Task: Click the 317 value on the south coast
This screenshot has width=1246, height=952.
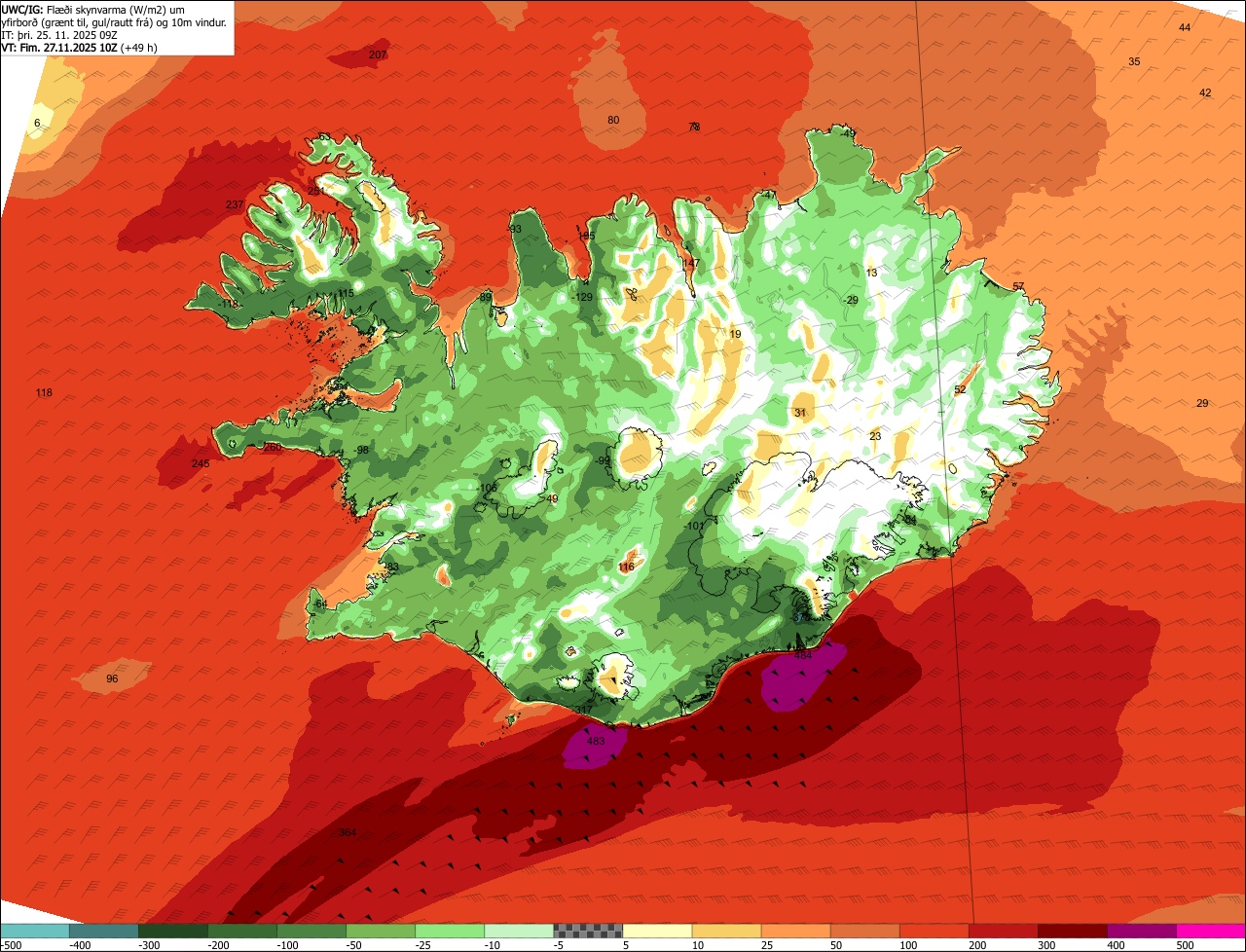Action: [x=582, y=710]
